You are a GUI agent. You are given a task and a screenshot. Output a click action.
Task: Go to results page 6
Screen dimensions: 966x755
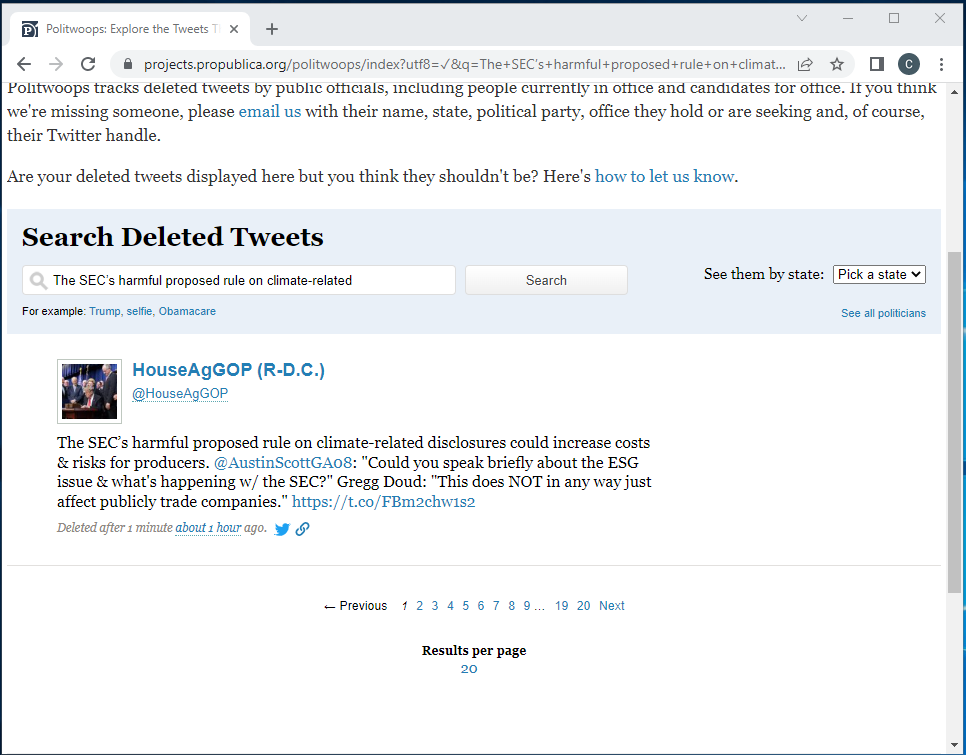[481, 606]
